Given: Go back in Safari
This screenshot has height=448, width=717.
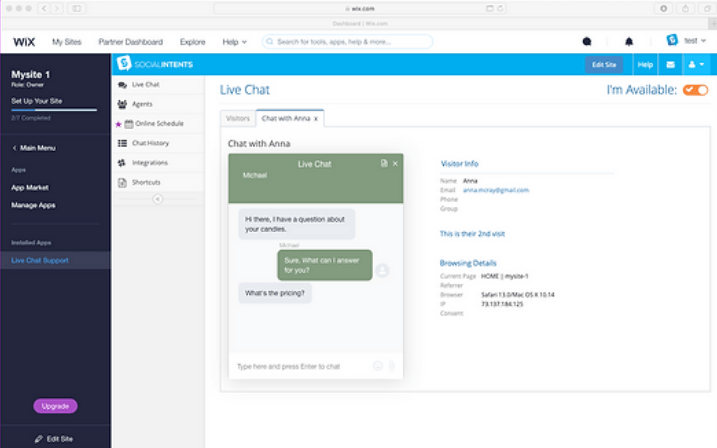Looking at the screenshot, I should point(44,8).
